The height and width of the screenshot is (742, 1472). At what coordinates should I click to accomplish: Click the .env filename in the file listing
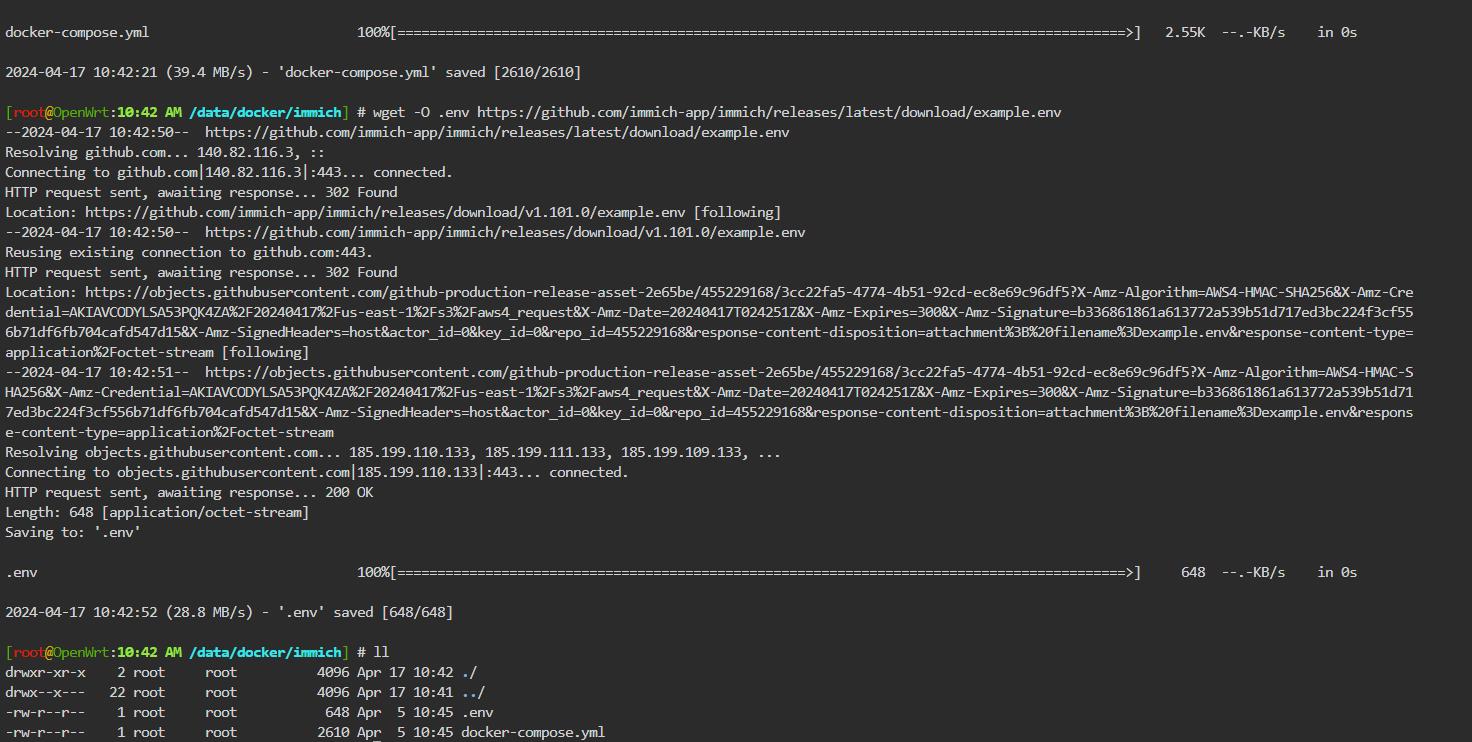click(477, 712)
